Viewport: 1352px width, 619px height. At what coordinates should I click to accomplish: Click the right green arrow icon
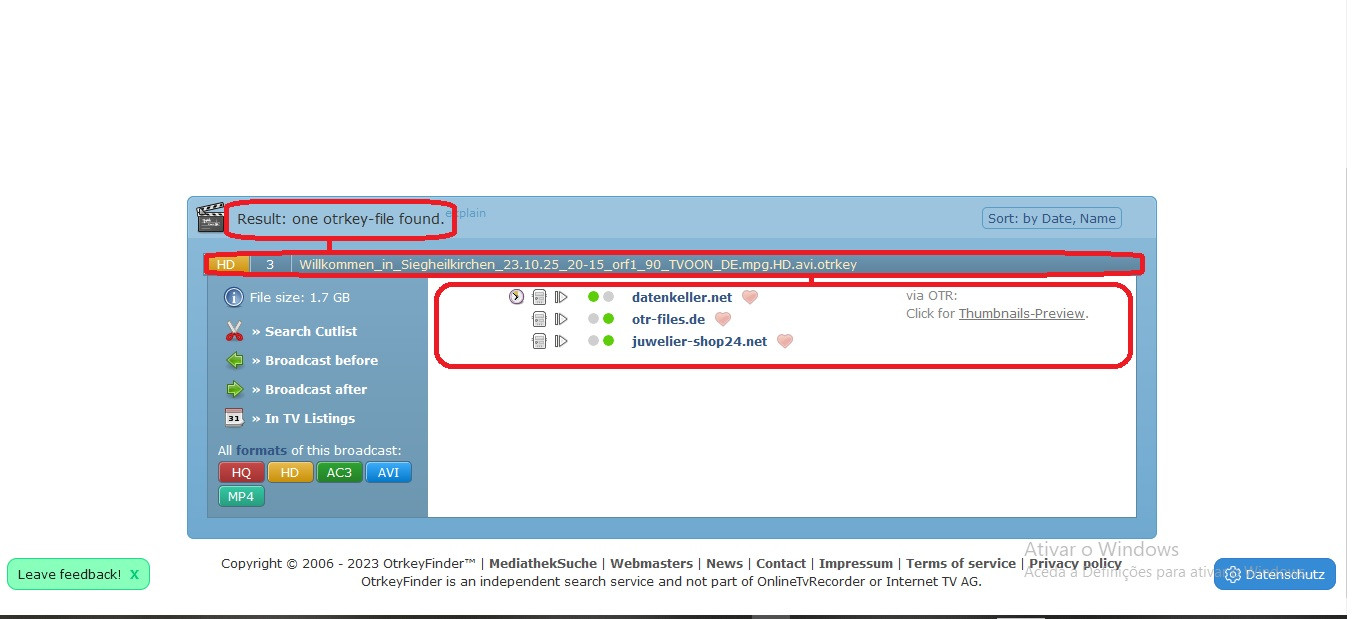[234, 389]
